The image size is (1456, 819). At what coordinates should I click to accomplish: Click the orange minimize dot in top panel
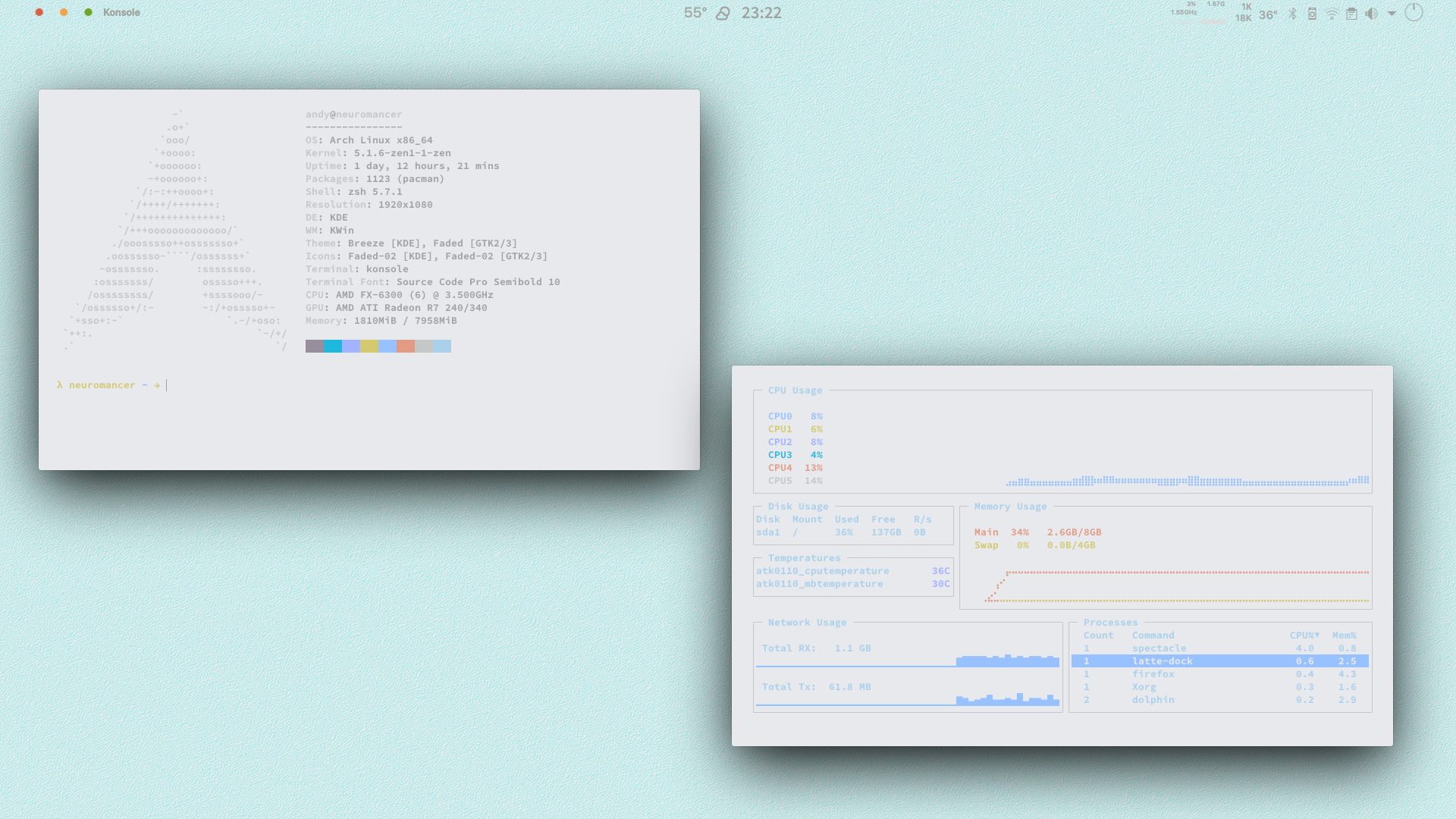(64, 12)
